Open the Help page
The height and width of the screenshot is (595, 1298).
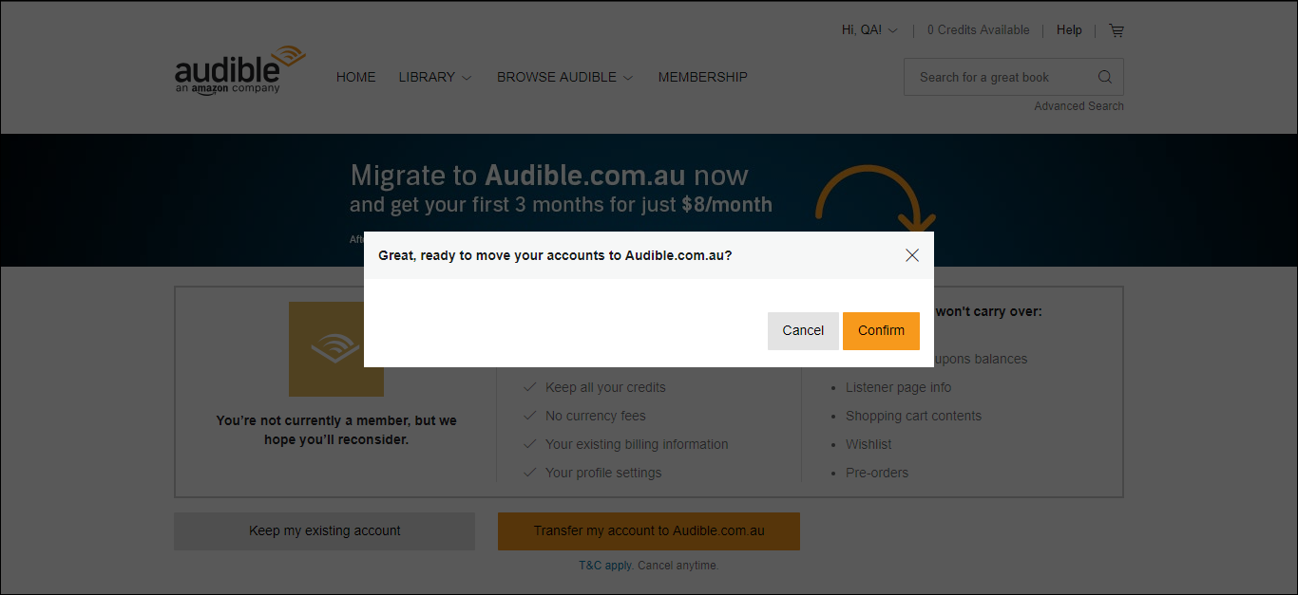[1068, 30]
